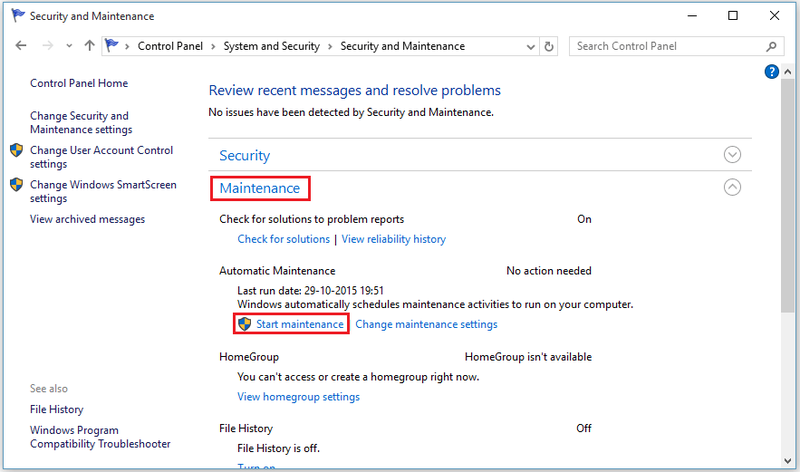The width and height of the screenshot is (800, 472).
Task: Open Change User Account Control settings
Action: [x=102, y=157]
